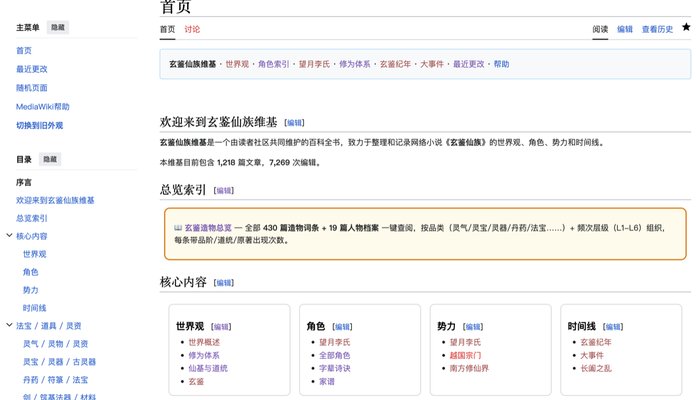Open 查看历史 tab
700x400 pixels.
click(x=657, y=29)
